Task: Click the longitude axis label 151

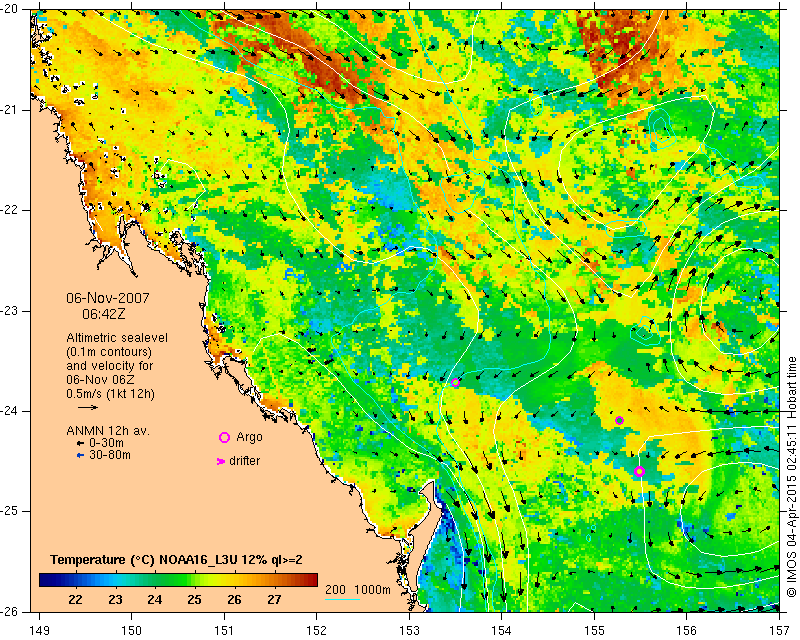Action: [x=224, y=630]
